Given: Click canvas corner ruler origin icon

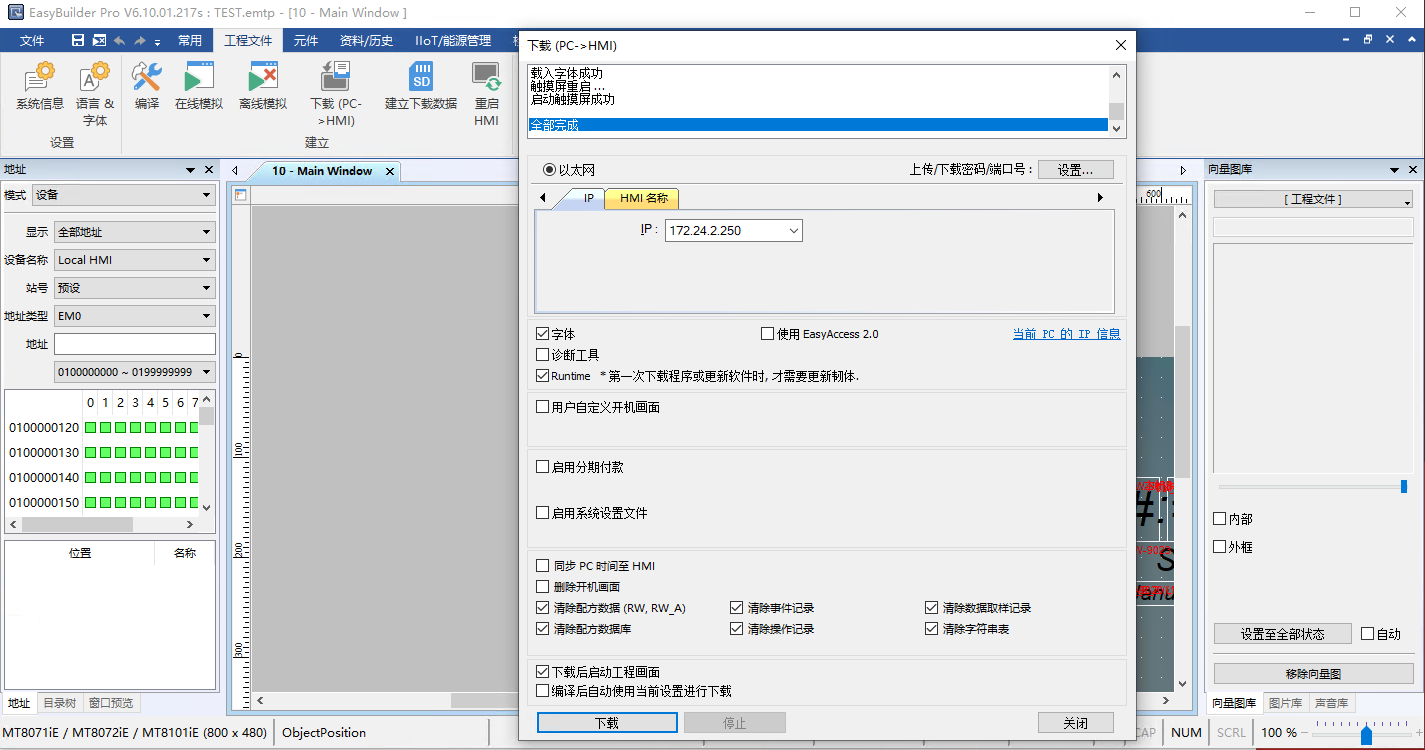Looking at the screenshot, I should [241, 195].
